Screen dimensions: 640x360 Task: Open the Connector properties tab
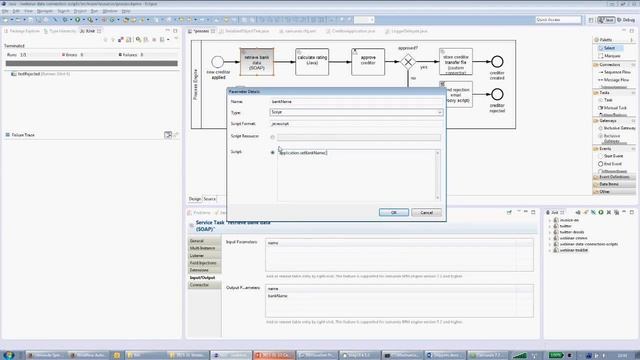pyautogui.click(x=204, y=285)
